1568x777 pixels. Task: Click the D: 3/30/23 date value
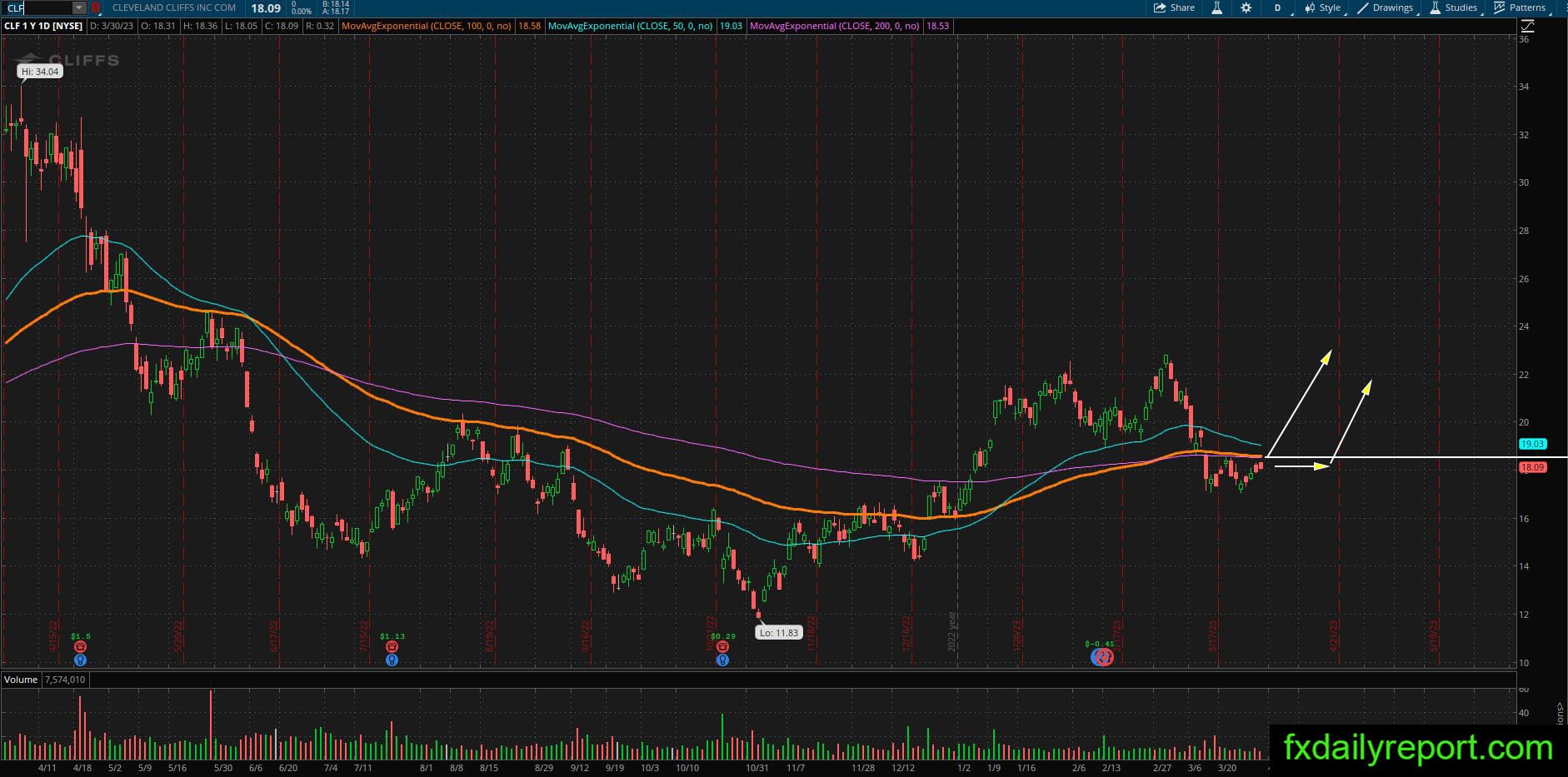point(112,26)
